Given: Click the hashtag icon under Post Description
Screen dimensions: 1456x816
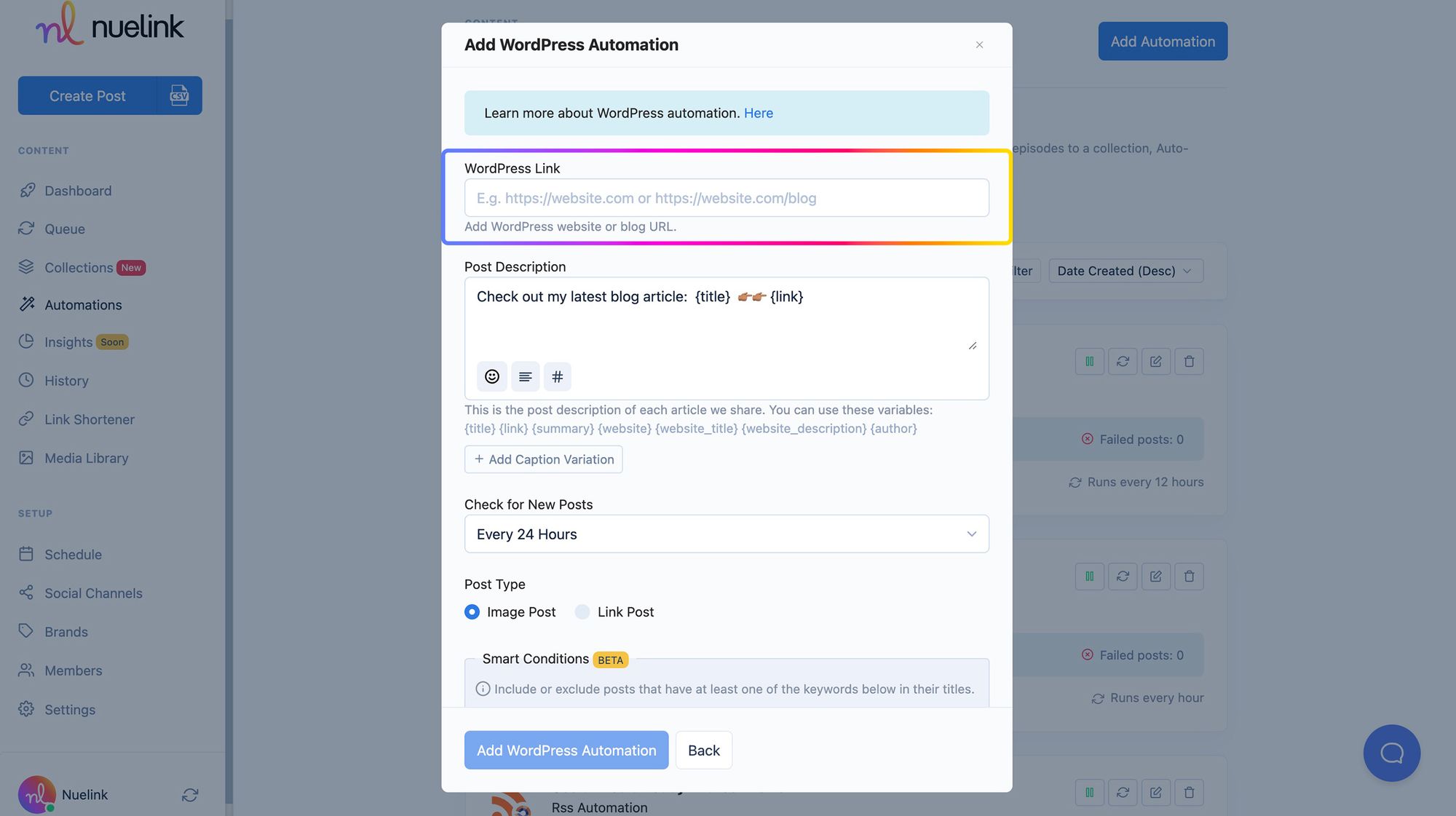Looking at the screenshot, I should point(558,376).
